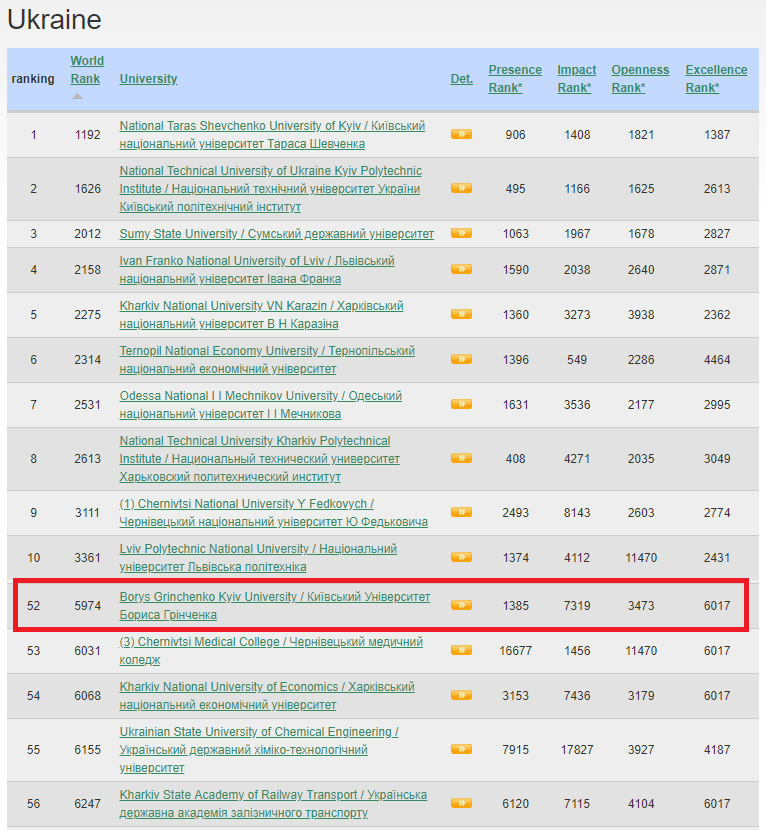Sort by Excellence Rank column header

[x=716, y=79]
